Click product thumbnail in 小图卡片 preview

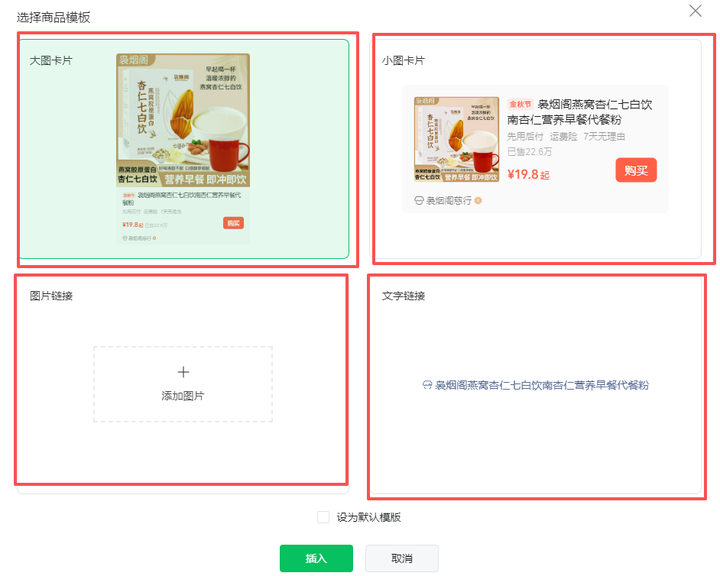456,139
